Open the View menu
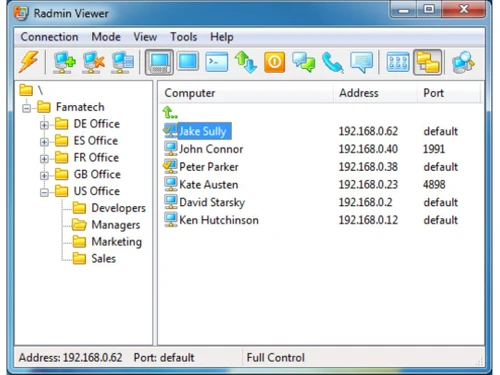 pyautogui.click(x=145, y=37)
